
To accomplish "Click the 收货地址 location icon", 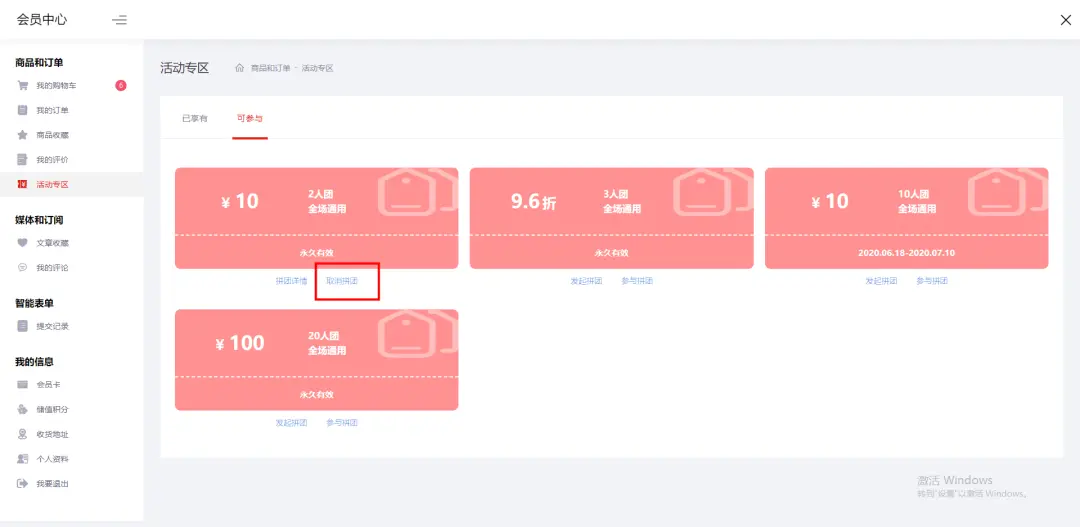I will point(22,434).
